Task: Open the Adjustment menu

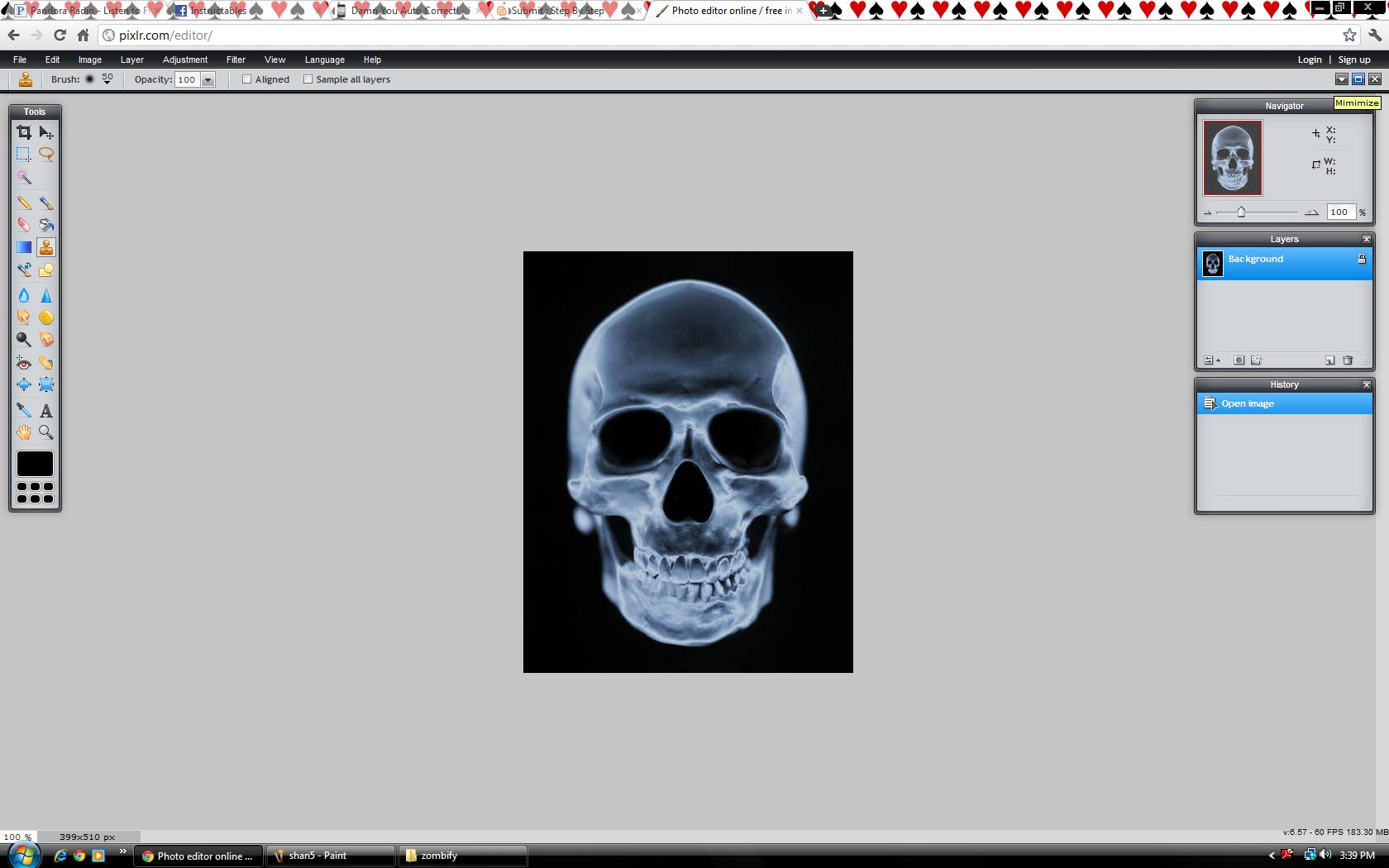Action: (185, 60)
